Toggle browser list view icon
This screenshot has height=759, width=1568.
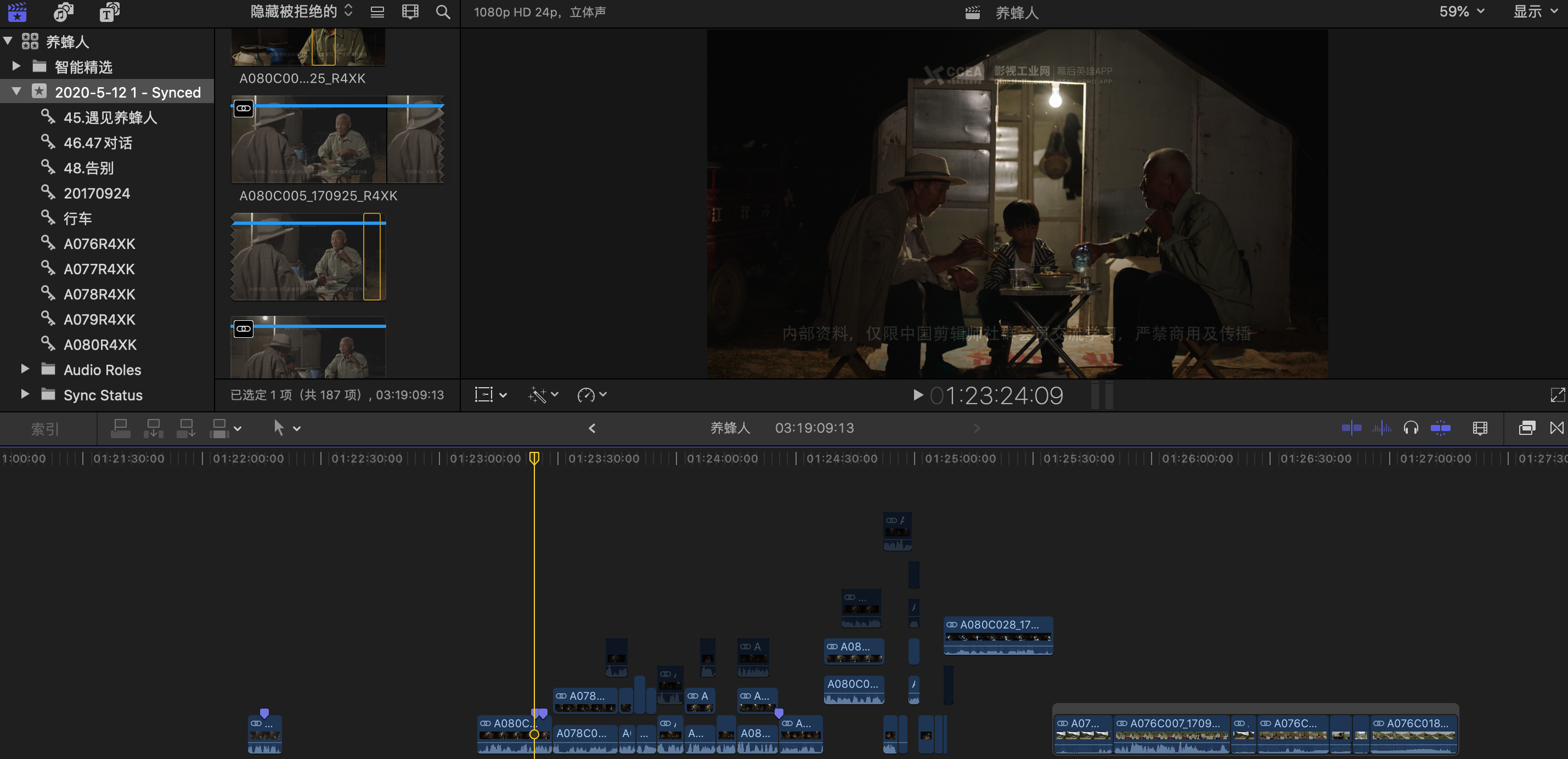point(377,12)
